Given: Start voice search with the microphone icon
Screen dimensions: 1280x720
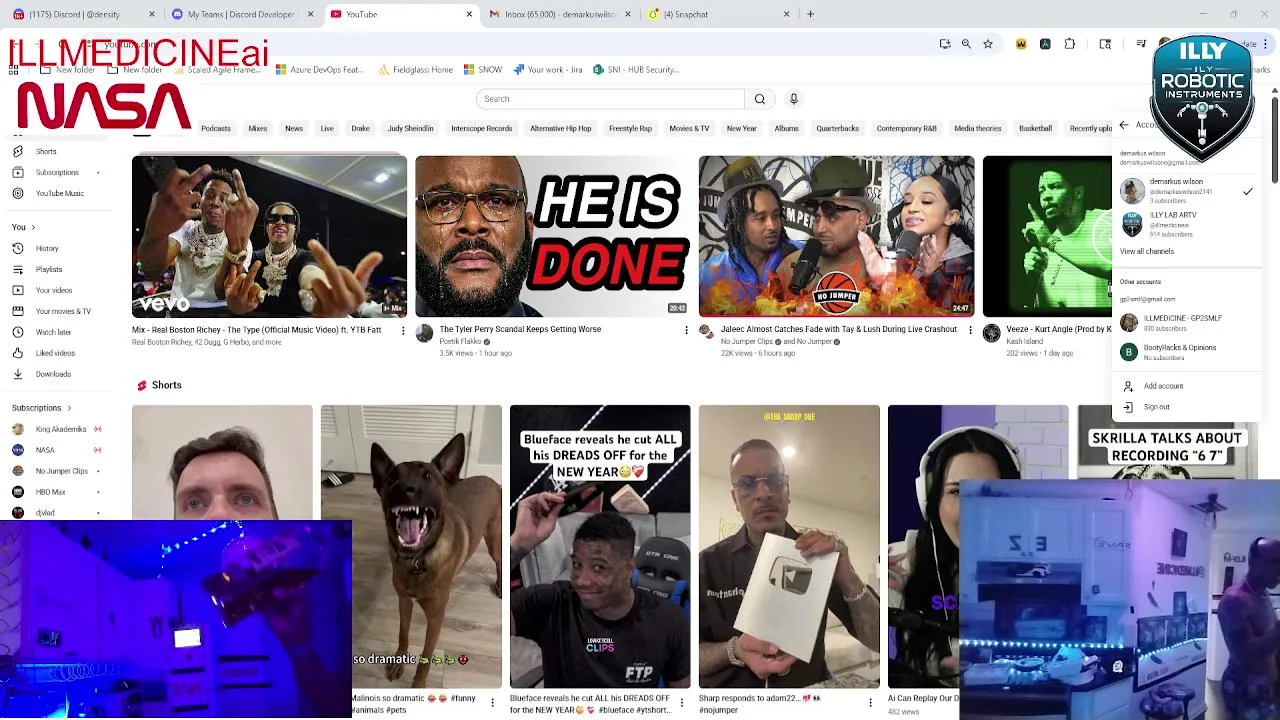Looking at the screenshot, I should (794, 99).
